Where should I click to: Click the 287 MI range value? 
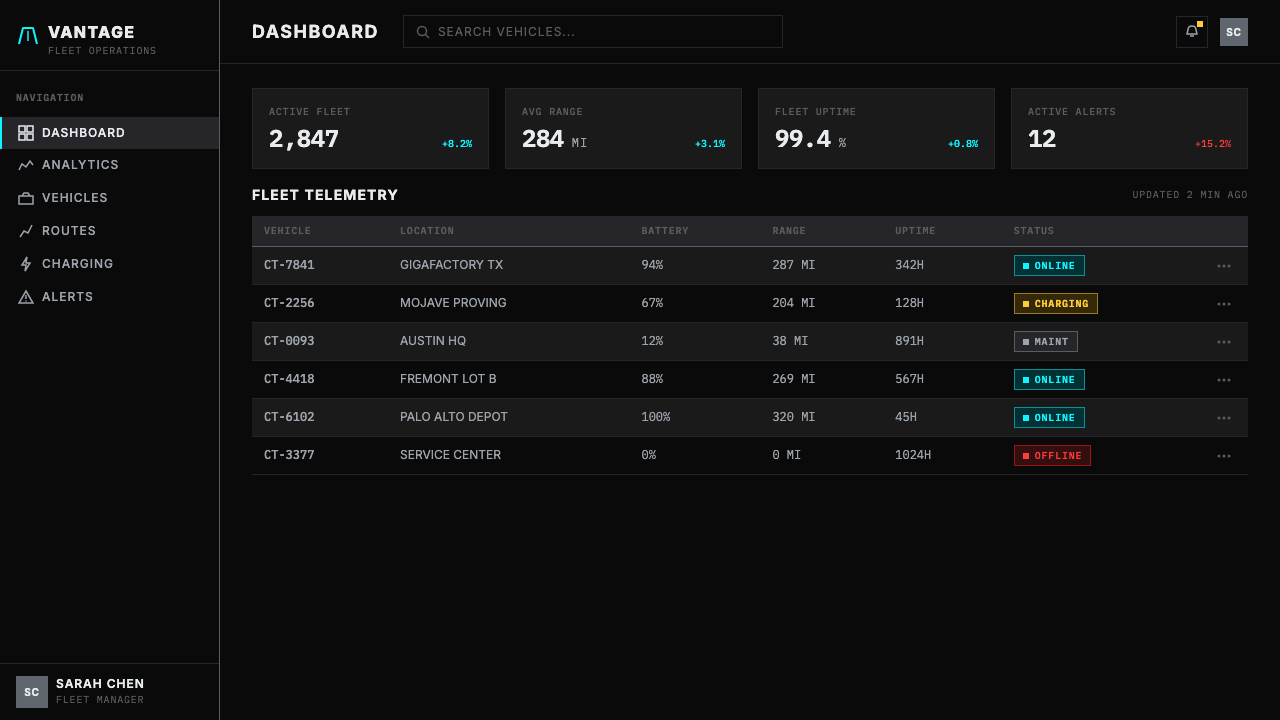coord(794,265)
